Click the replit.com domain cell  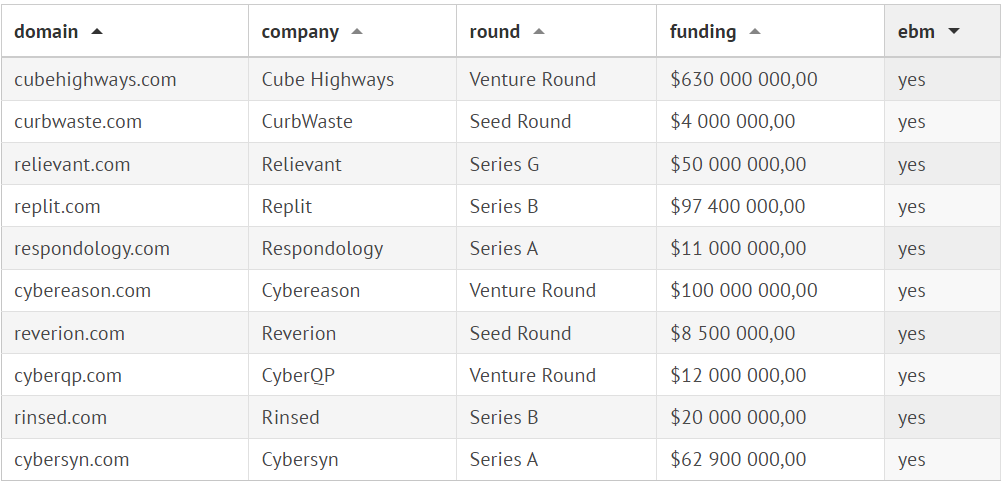tap(57, 207)
